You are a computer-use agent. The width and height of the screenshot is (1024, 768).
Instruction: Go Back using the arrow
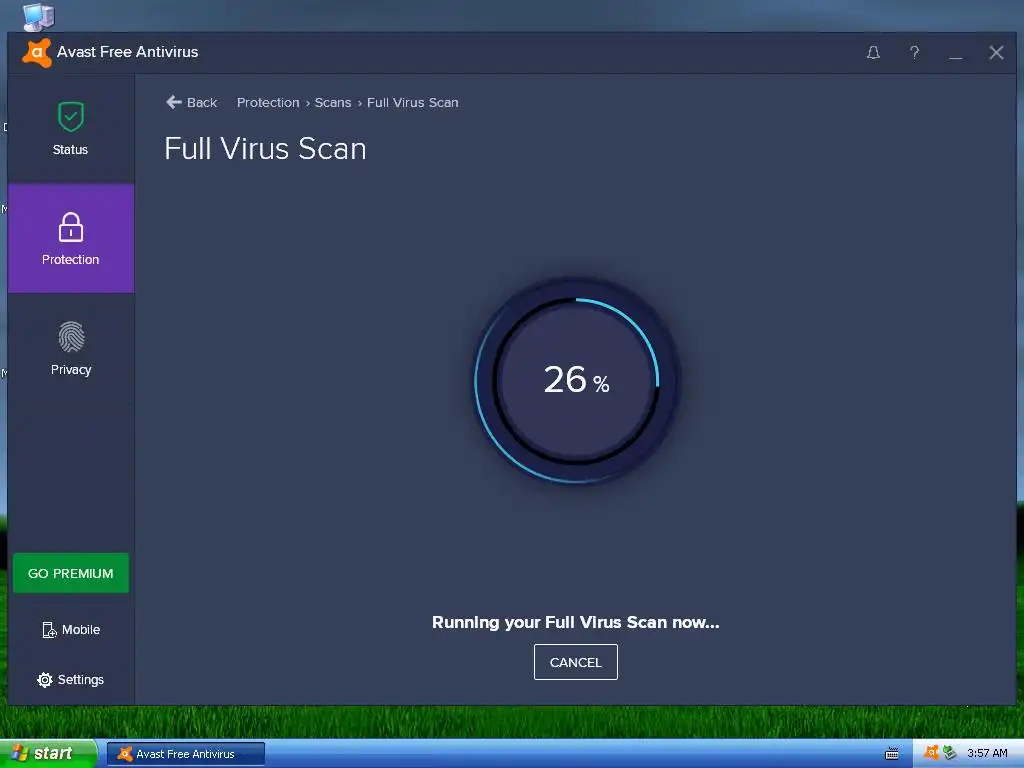pos(191,103)
